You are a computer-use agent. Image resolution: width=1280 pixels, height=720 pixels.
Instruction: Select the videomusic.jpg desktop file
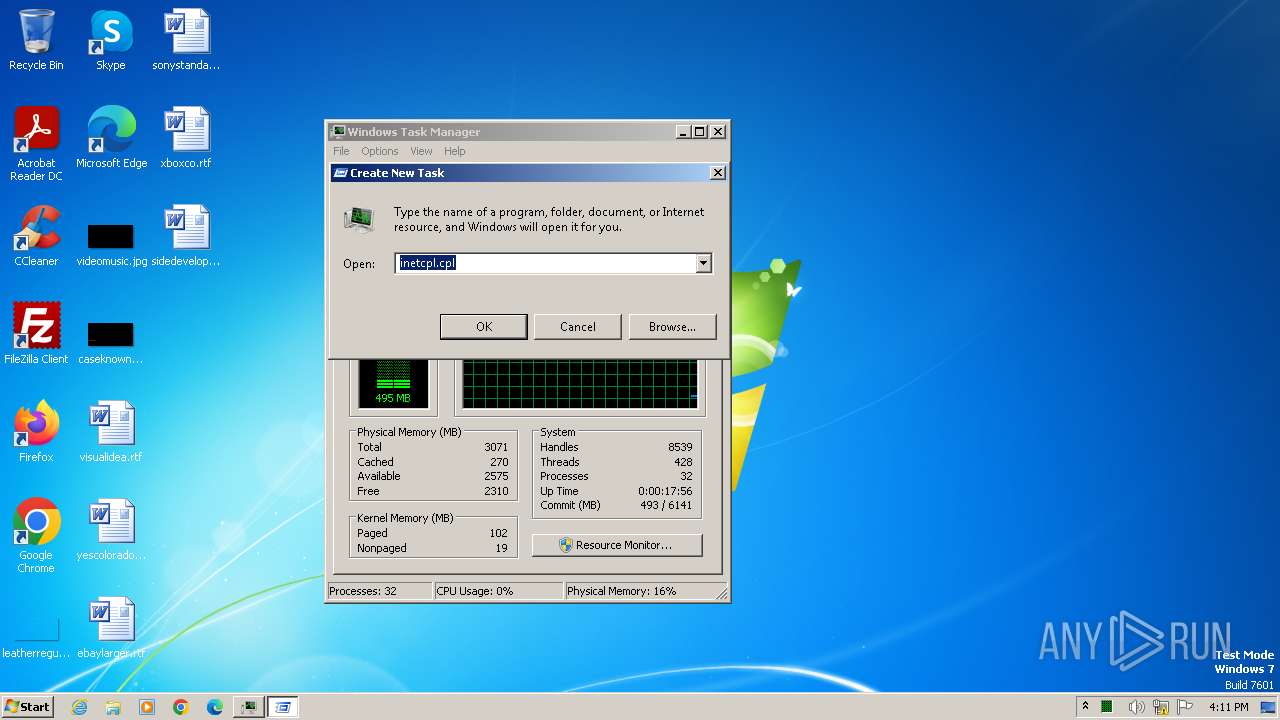pyautogui.click(x=111, y=246)
